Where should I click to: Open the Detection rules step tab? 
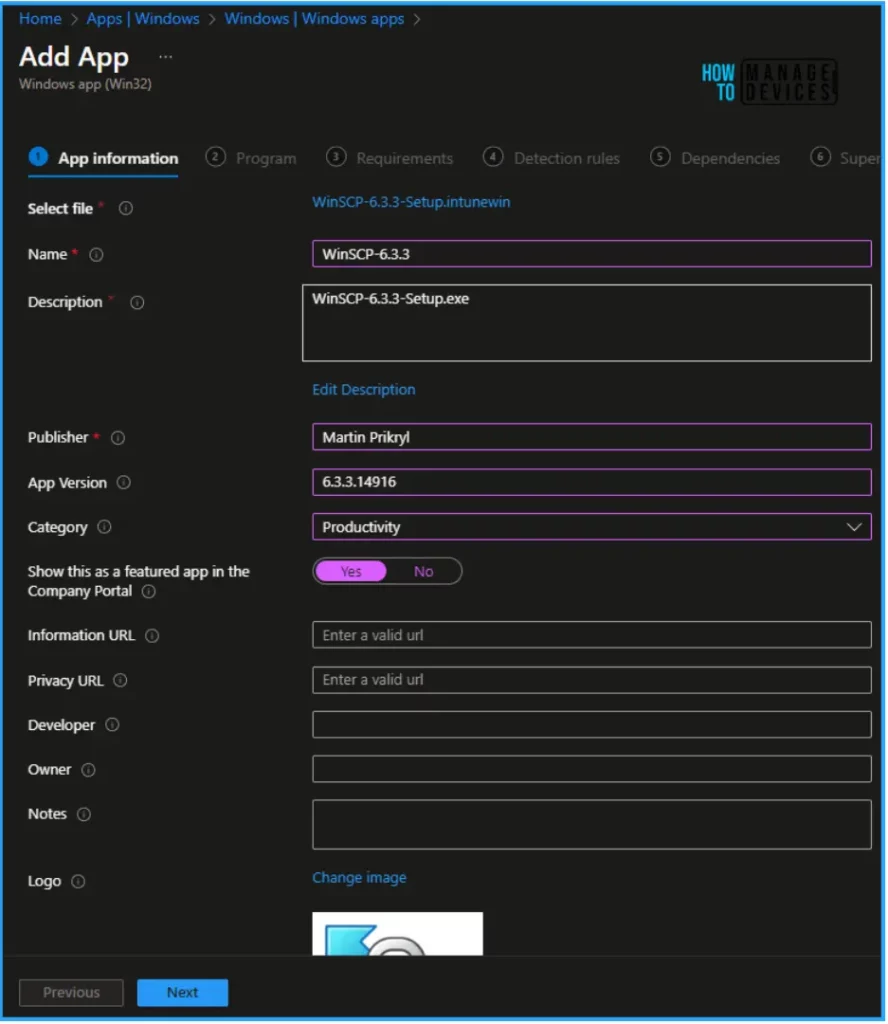tap(552, 159)
